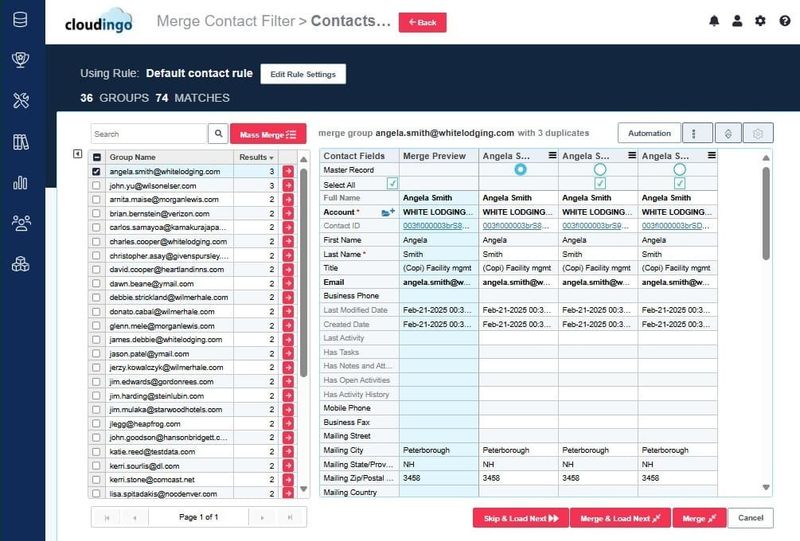Image resolution: width=800 pixels, height=541 pixels.
Task: Click merge grid scroll down arrow
Action: click(766, 487)
